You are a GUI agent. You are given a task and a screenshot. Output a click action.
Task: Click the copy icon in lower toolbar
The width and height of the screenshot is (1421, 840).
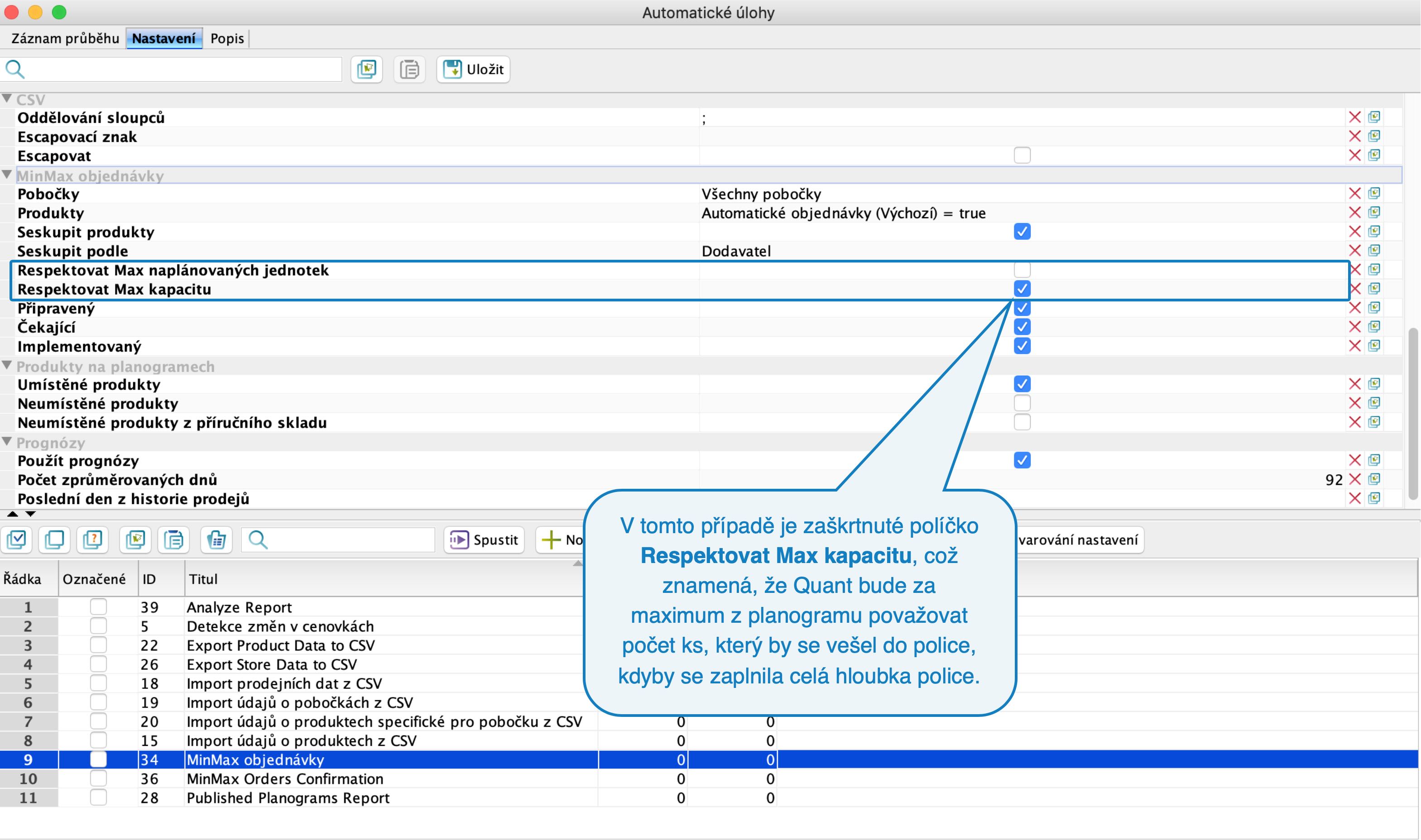point(135,539)
